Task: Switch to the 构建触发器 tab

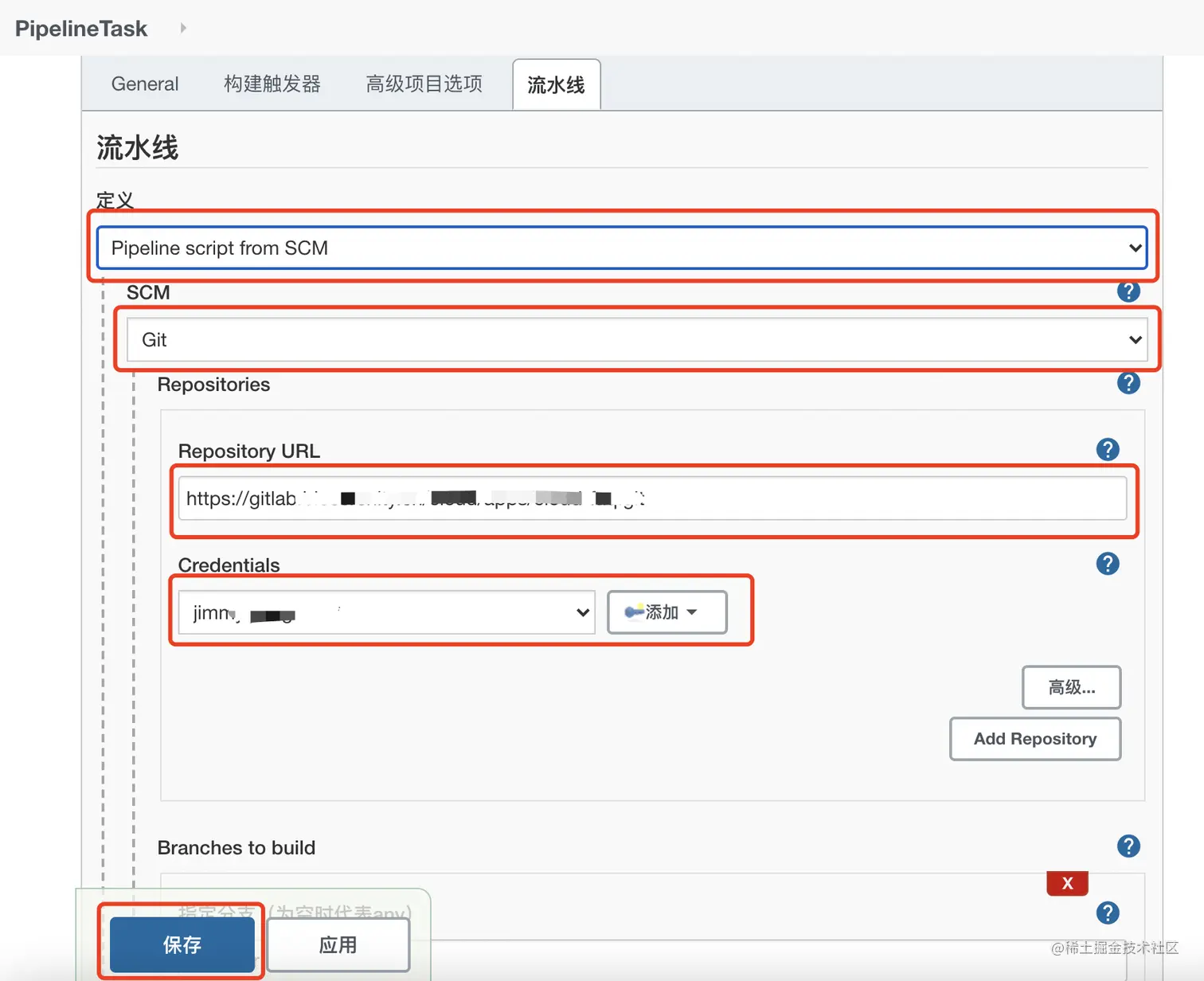Action: [x=272, y=84]
